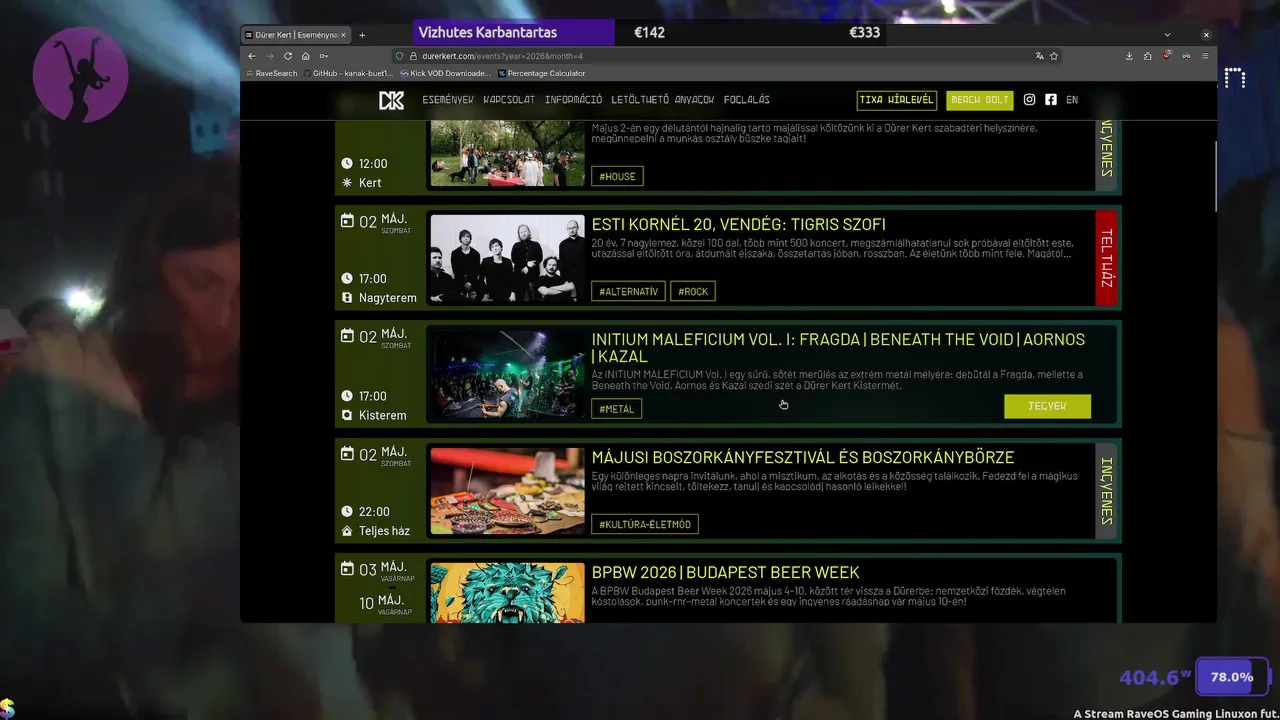This screenshot has width=1280, height=720.
Task: Click the calendar icon of Initium Maleficium event
Action: (x=347, y=335)
